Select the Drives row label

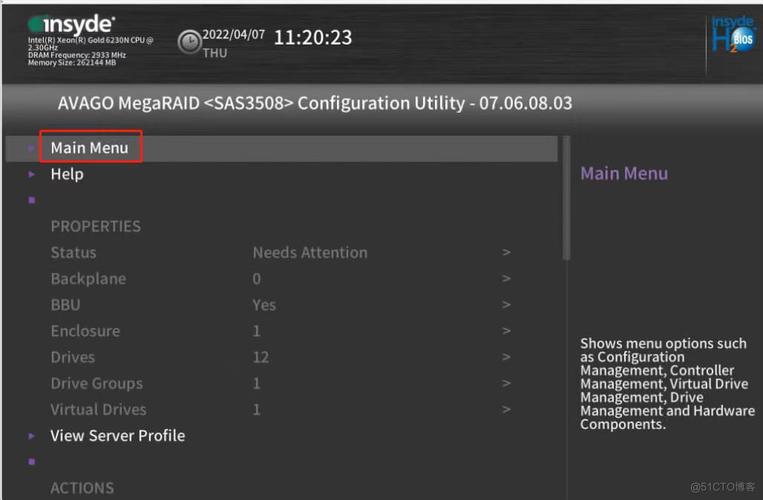[73, 357]
